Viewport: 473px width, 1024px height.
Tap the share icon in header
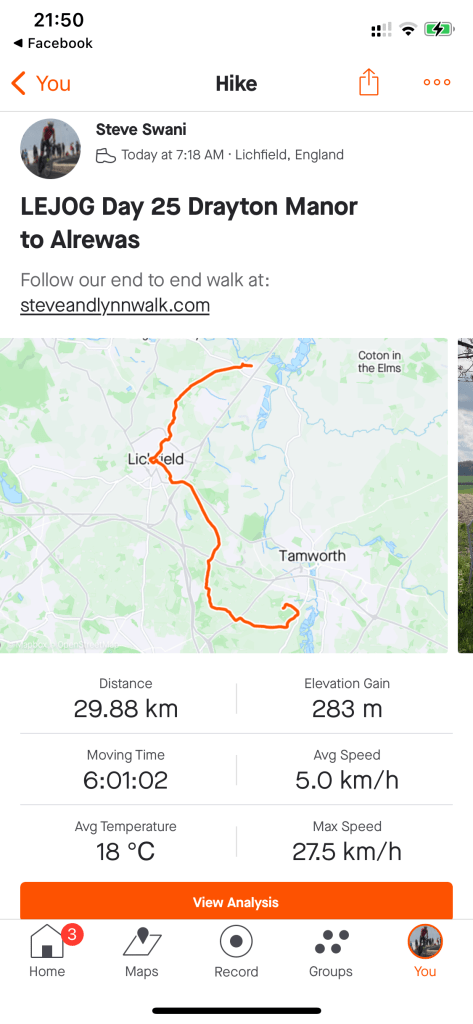click(368, 83)
